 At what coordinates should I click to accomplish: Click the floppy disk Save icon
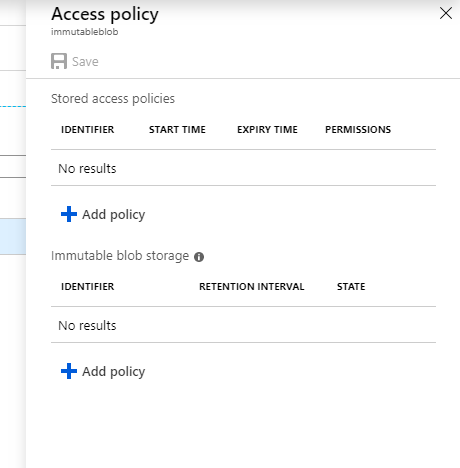(59, 61)
